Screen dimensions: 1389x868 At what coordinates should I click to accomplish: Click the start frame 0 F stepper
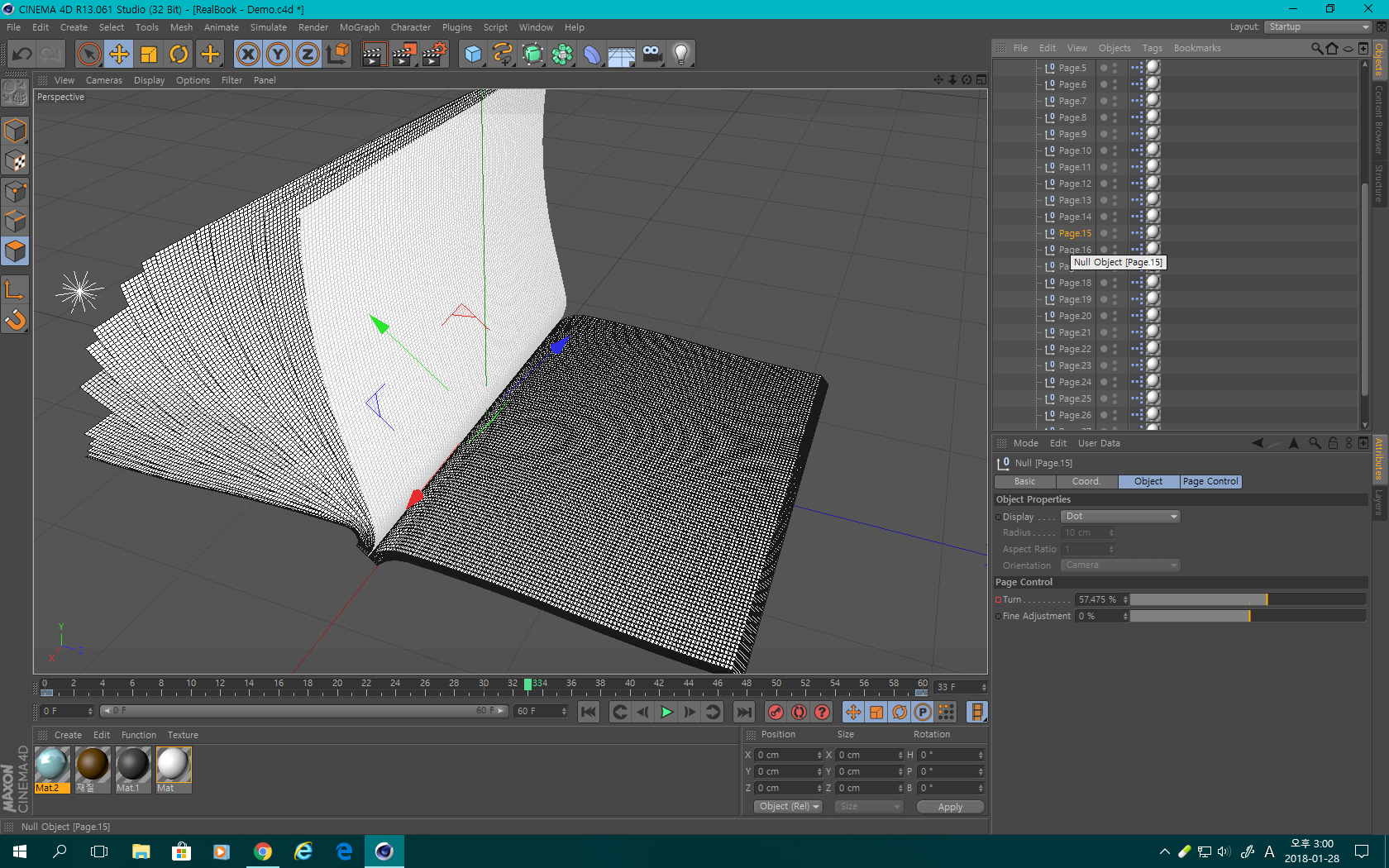tap(90, 711)
